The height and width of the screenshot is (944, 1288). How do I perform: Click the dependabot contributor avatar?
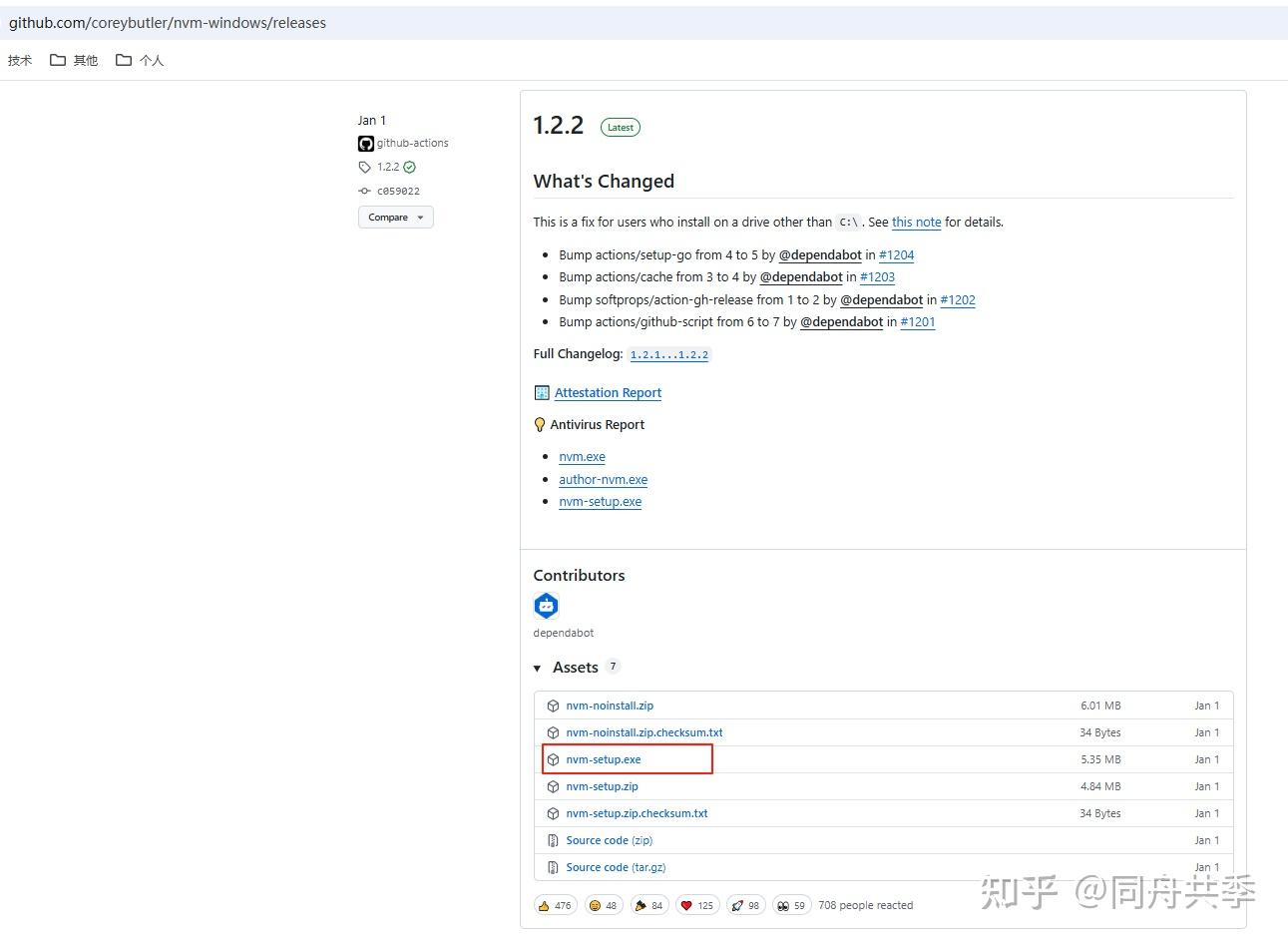[x=546, y=605]
